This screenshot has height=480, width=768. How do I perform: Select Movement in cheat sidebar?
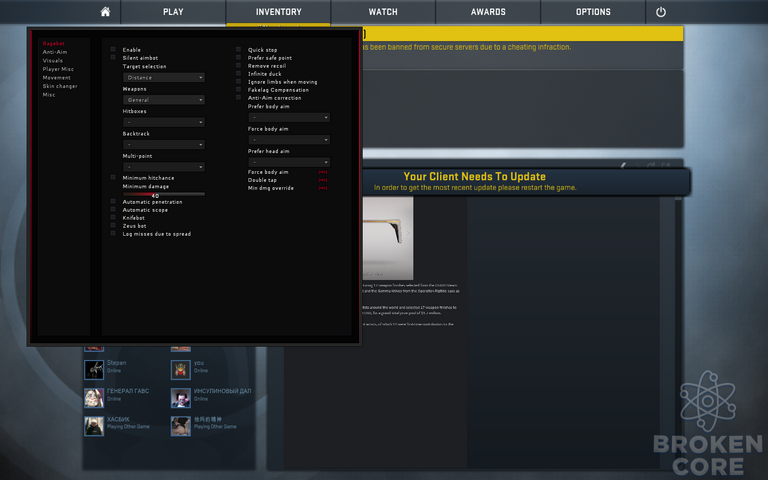click(x=56, y=78)
